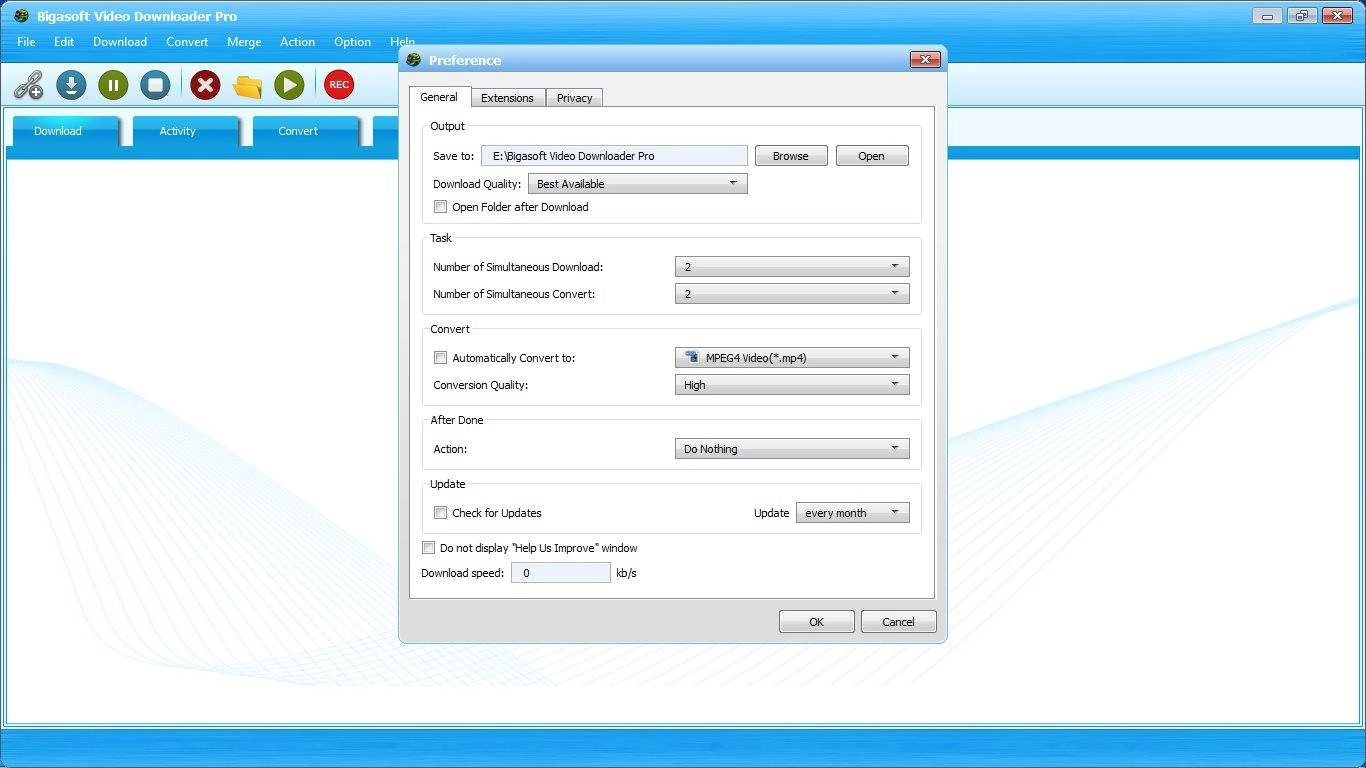Screen dimensions: 1366x768
Task: Expand Number of Simultaneous Download dropdown
Action: [x=792, y=267]
